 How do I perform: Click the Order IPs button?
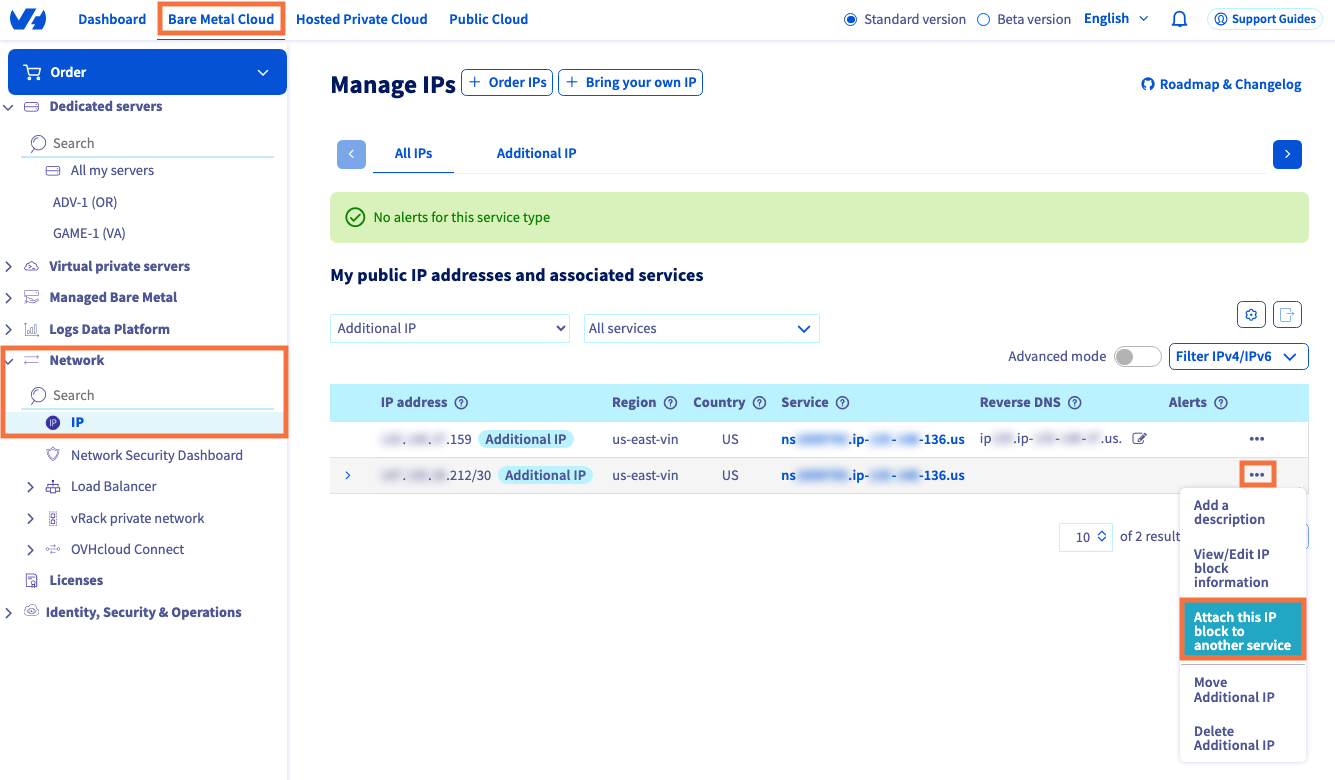[507, 83]
